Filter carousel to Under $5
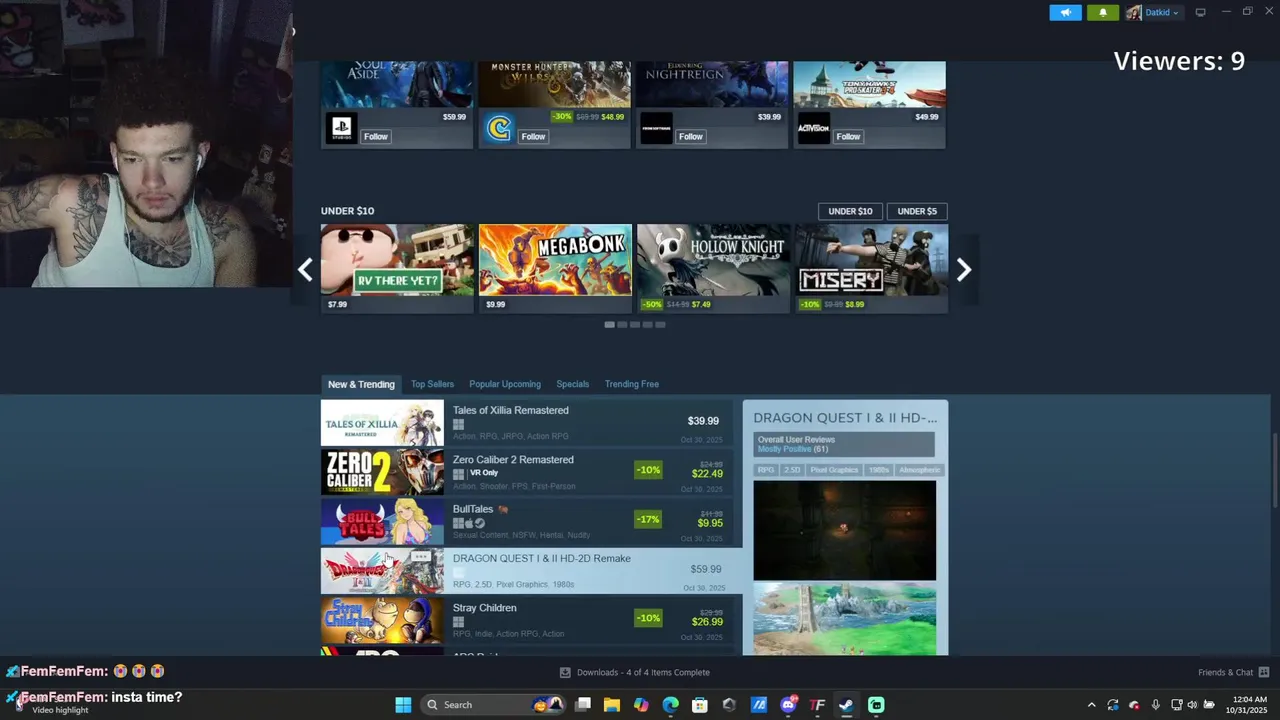Image resolution: width=1280 pixels, height=720 pixels. coord(917,211)
